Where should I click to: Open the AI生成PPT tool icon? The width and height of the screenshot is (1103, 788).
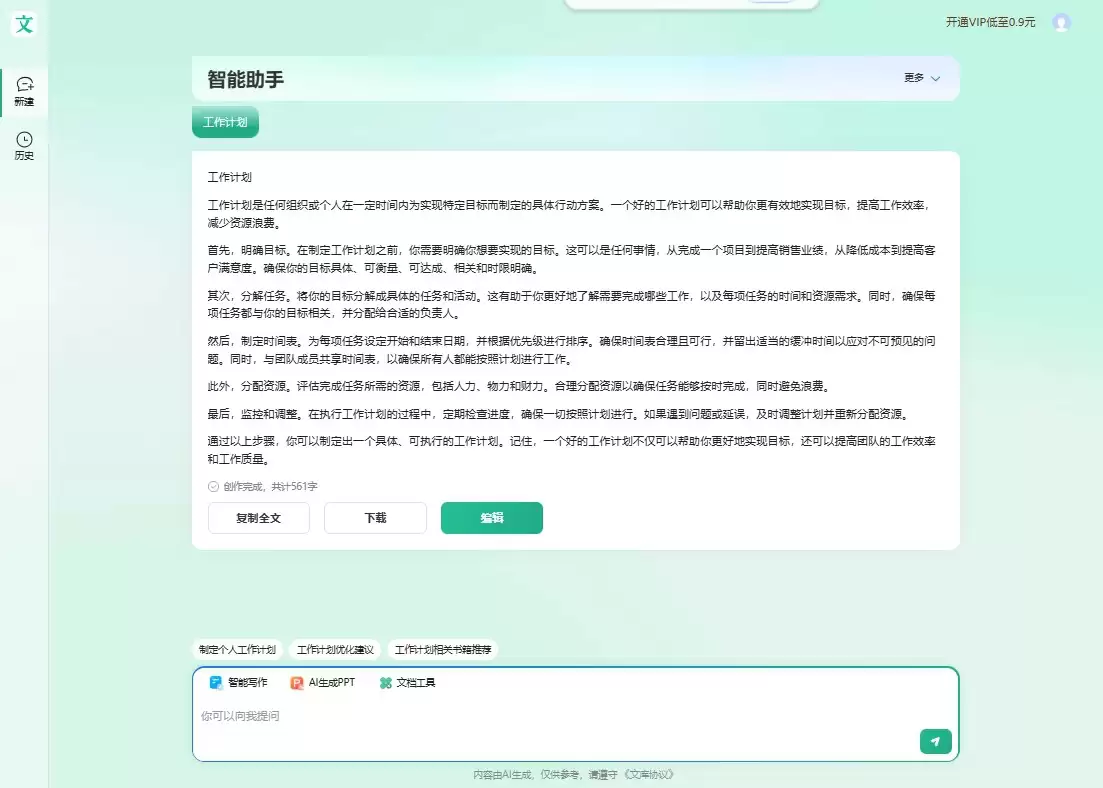click(296, 683)
